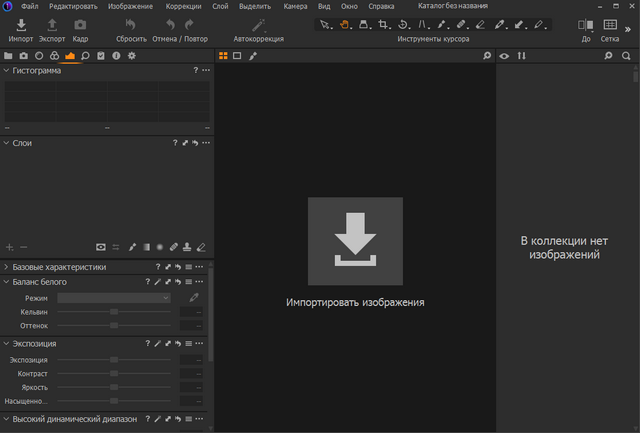Click the Кельвин slider handle

click(114, 312)
